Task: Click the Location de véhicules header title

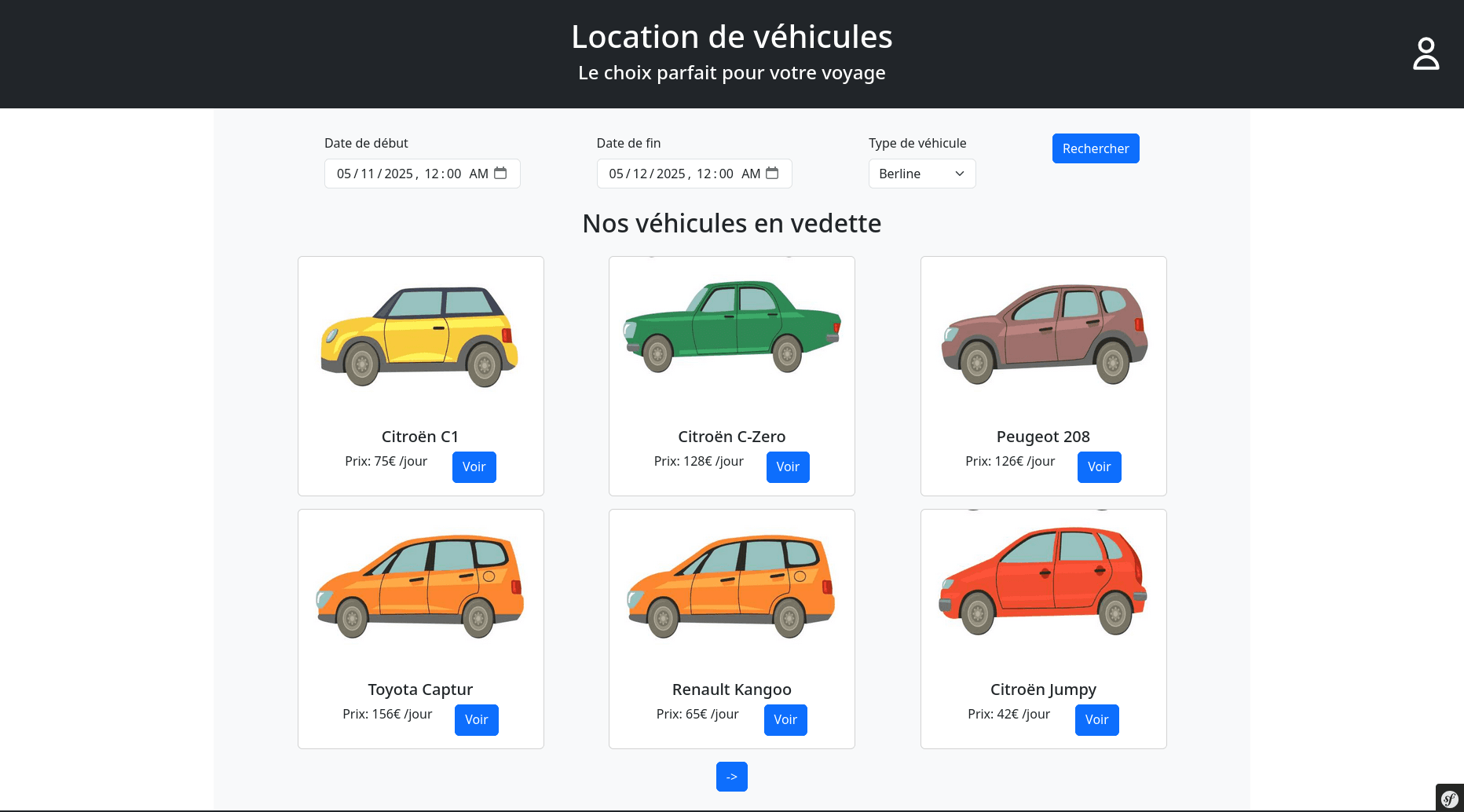Action: [731, 37]
